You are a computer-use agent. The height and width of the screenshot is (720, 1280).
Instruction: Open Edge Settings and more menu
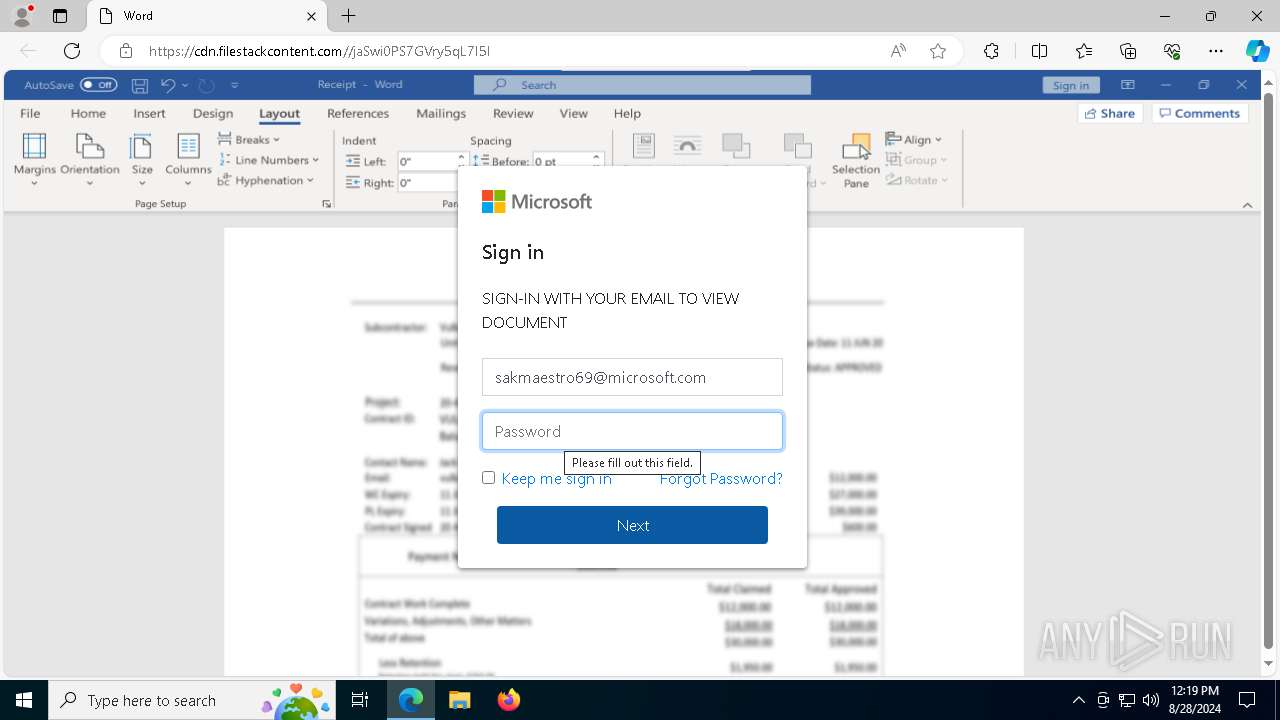1216,51
